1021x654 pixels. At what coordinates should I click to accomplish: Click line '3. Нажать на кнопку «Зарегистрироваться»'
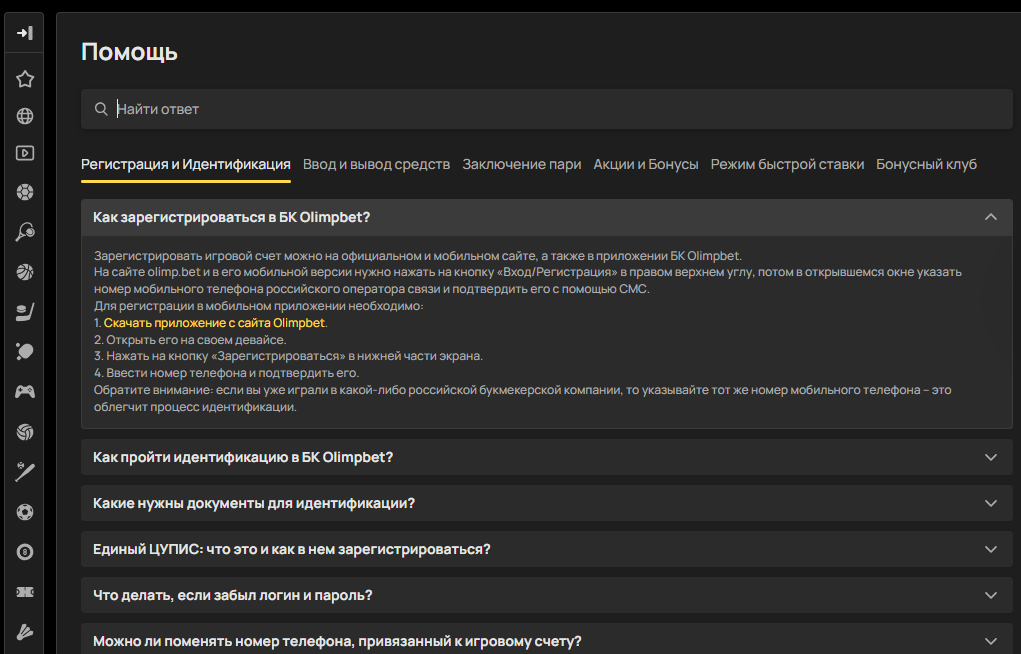point(288,356)
